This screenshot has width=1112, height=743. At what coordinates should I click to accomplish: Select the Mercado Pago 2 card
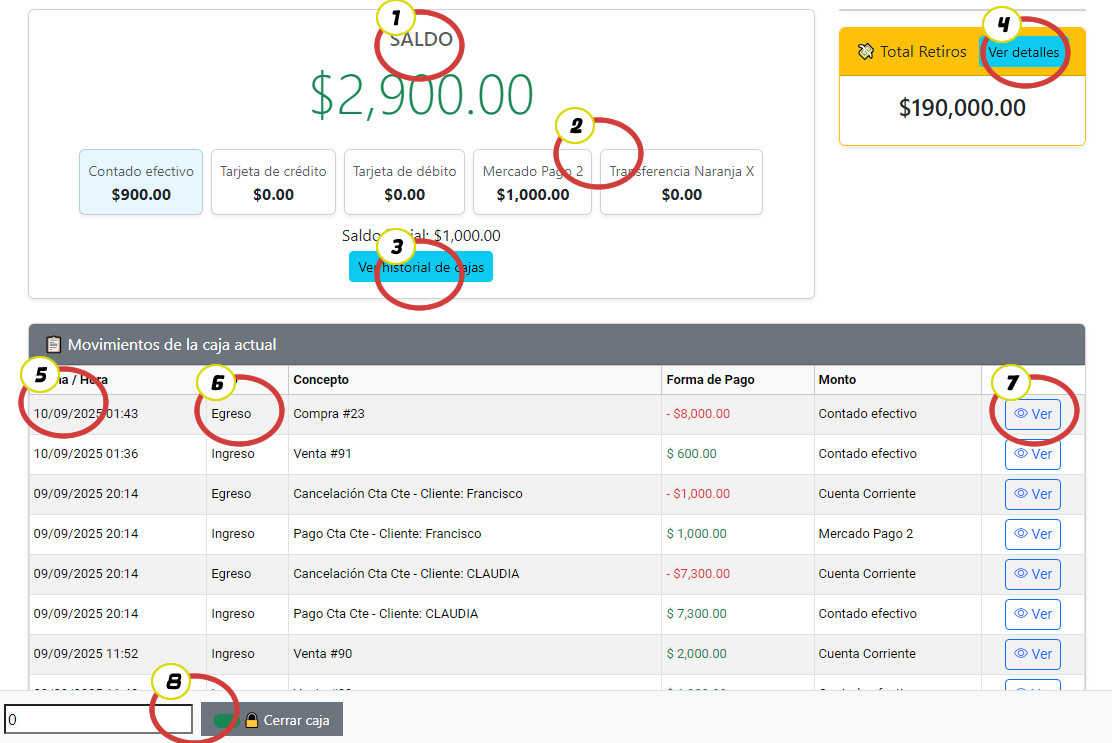533,183
